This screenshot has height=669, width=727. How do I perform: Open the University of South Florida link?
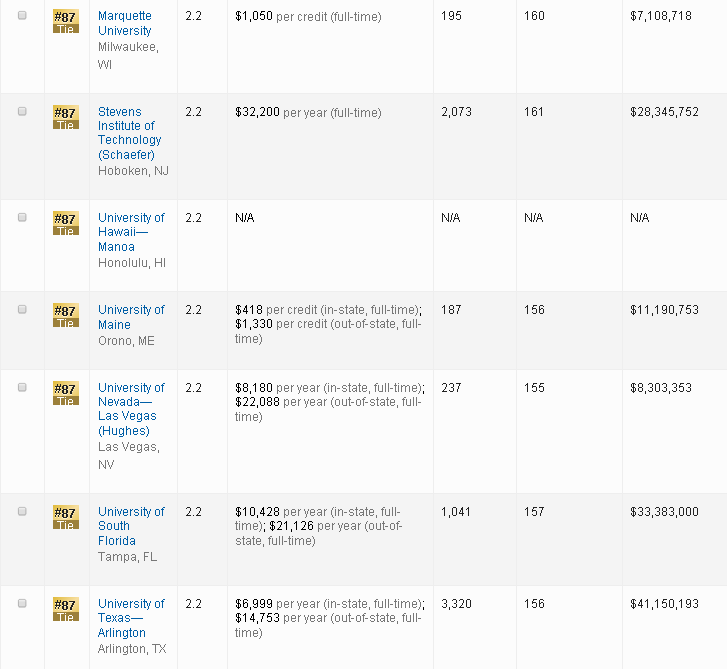click(130, 526)
